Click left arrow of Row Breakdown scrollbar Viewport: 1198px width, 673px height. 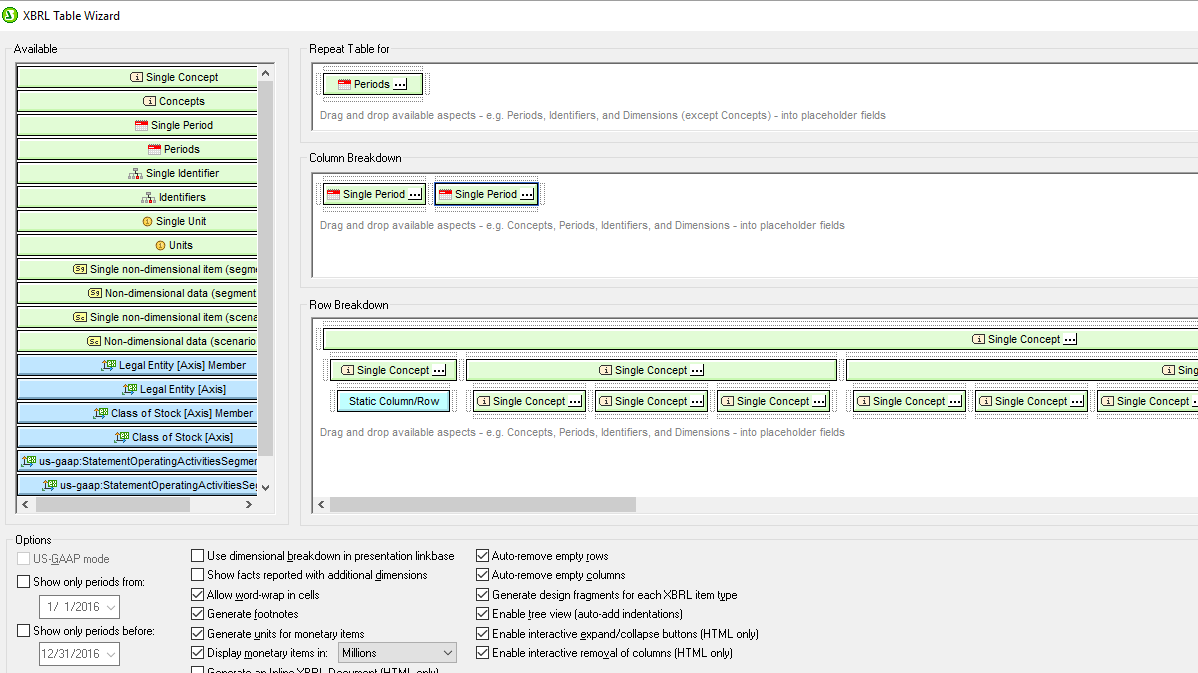tap(321, 504)
